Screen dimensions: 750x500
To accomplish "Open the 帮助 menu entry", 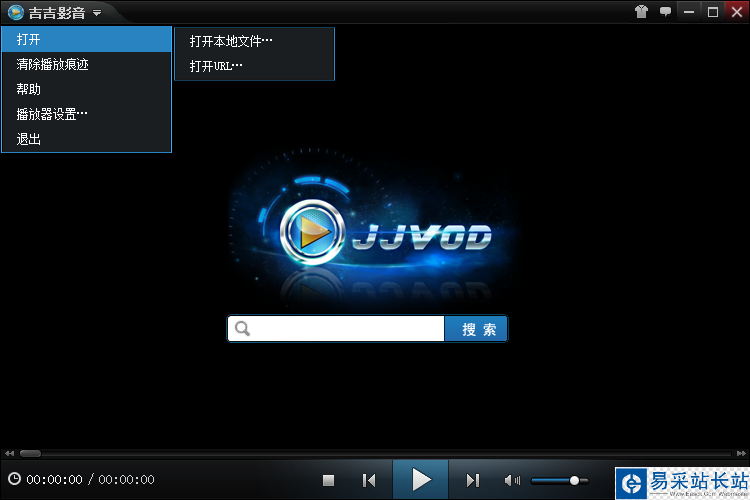I will click(x=87, y=89).
